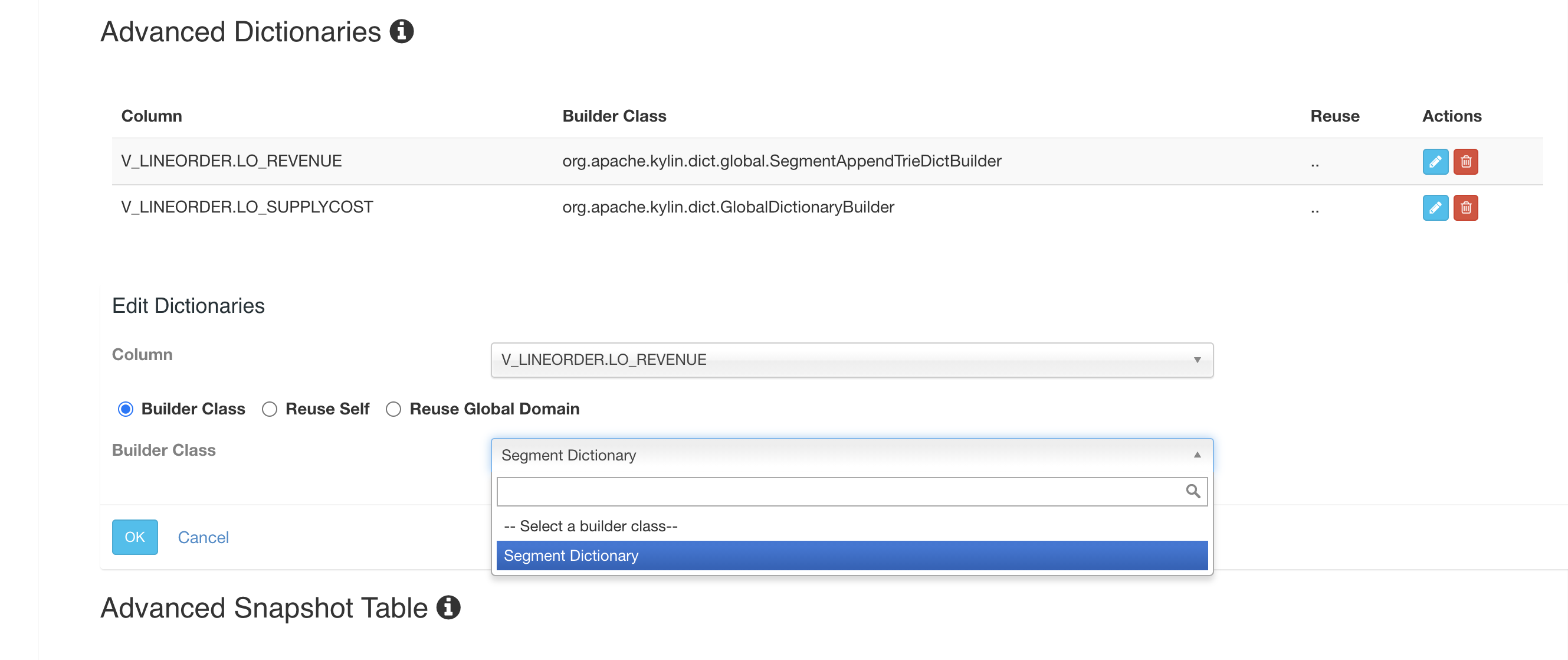Delete the LO_SUPPLYCOST dictionary row
1568x660 pixels.
click(1465, 208)
